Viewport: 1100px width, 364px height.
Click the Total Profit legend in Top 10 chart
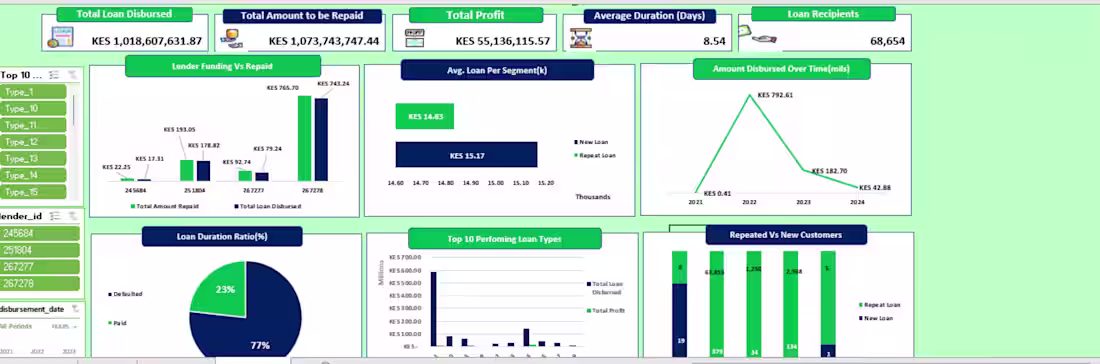pos(605,310)
